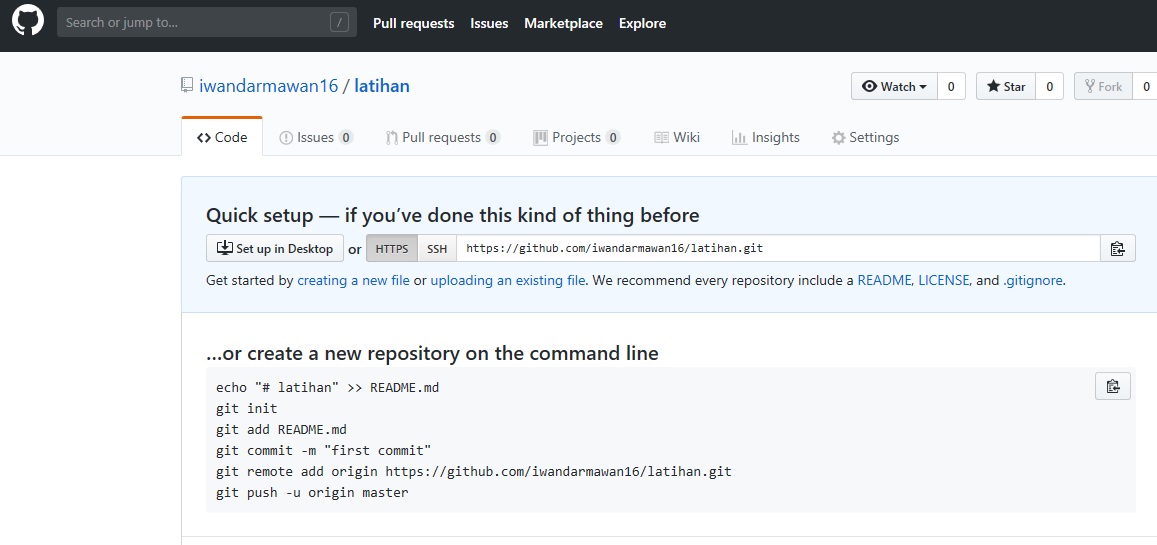Open the Settings tab

coord(865,138)
